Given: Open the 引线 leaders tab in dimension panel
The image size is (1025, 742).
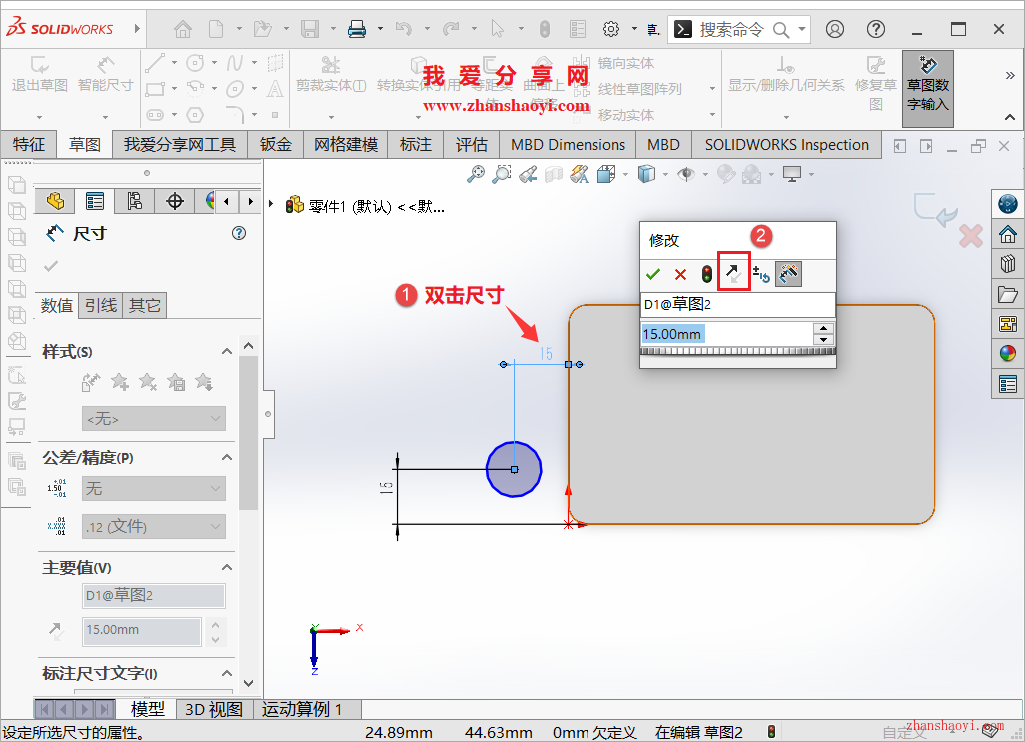Looking at the screenshot, I should tap(101, 306).
